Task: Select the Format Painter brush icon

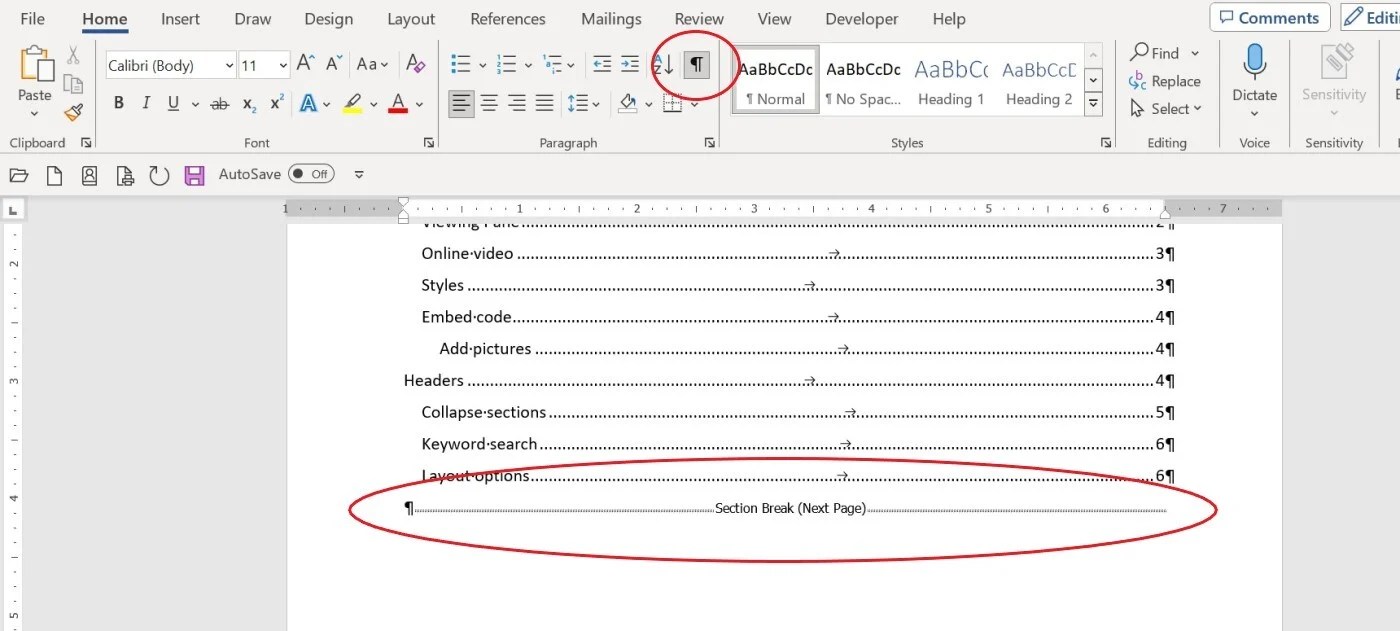Action: coord(73,113)
